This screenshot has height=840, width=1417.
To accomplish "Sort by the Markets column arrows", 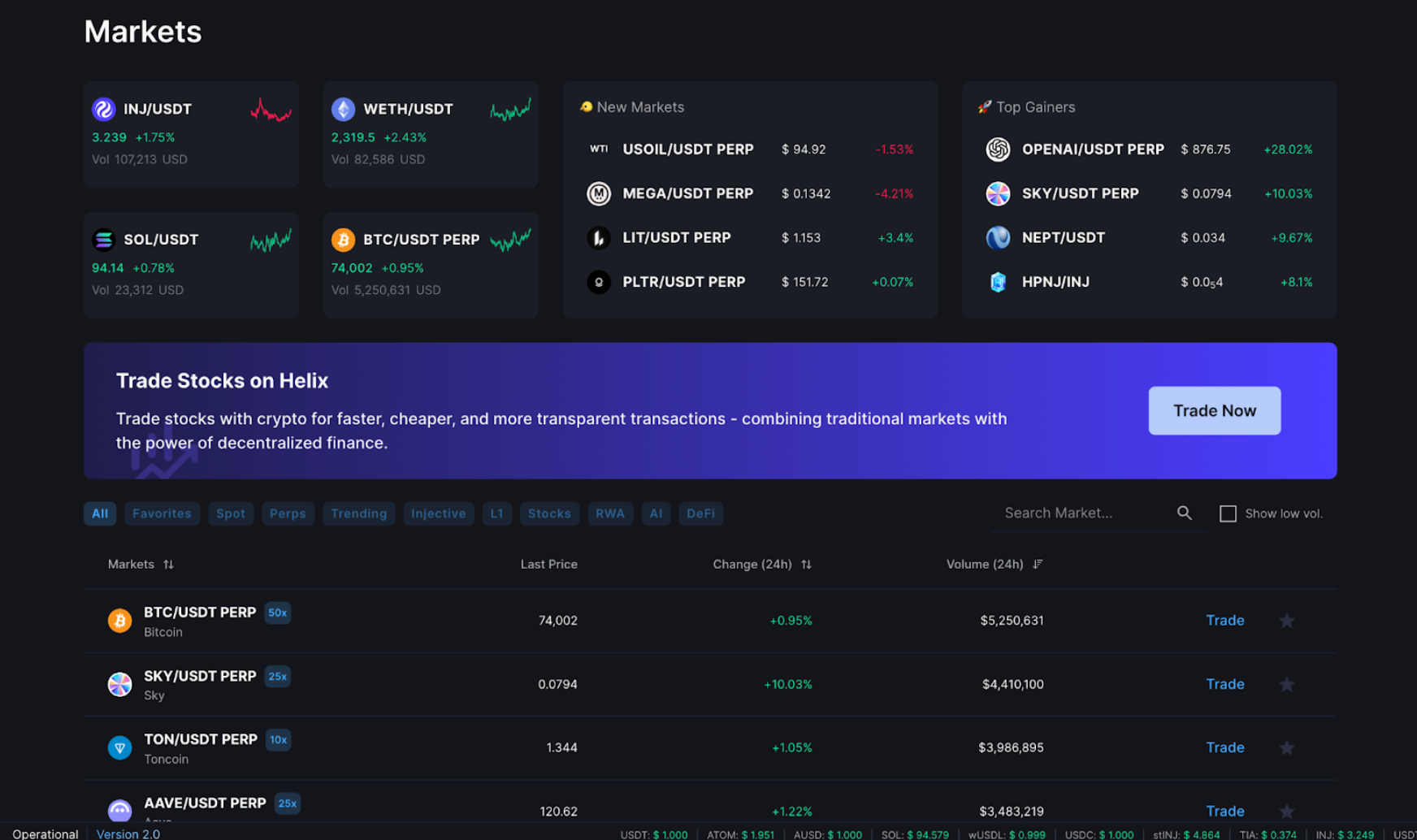I will (x=168, y=565).
